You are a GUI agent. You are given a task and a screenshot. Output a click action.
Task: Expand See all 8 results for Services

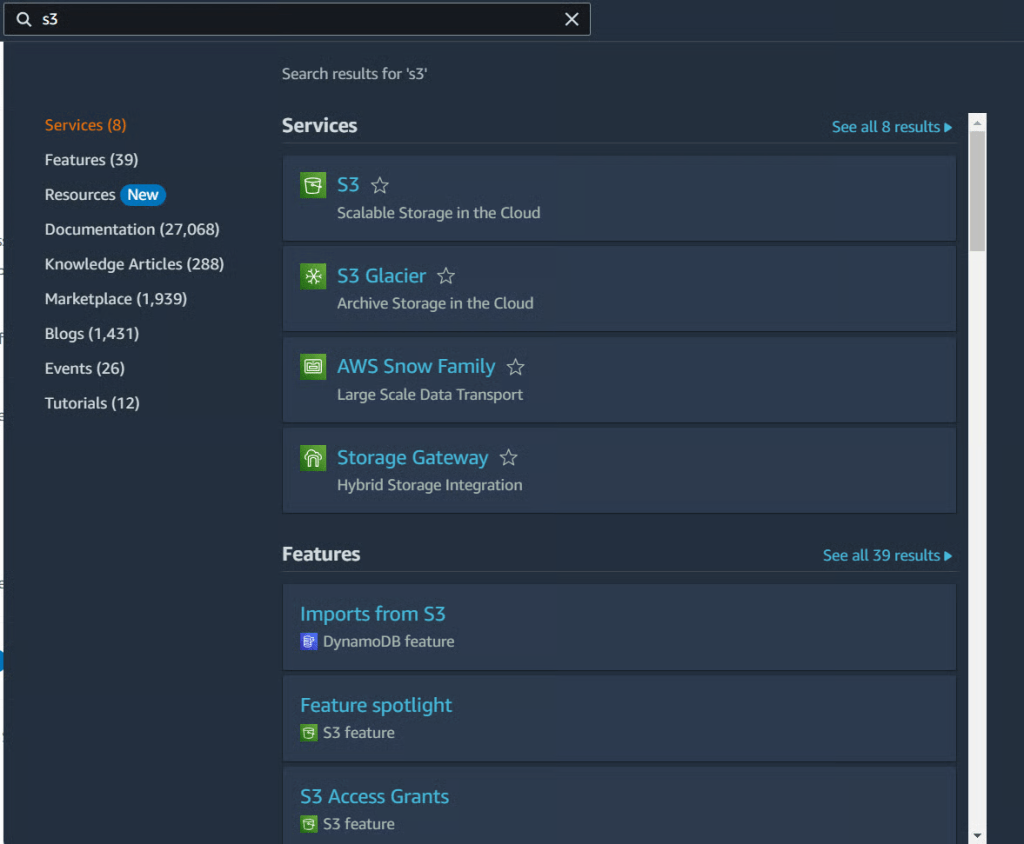point(891,127)
